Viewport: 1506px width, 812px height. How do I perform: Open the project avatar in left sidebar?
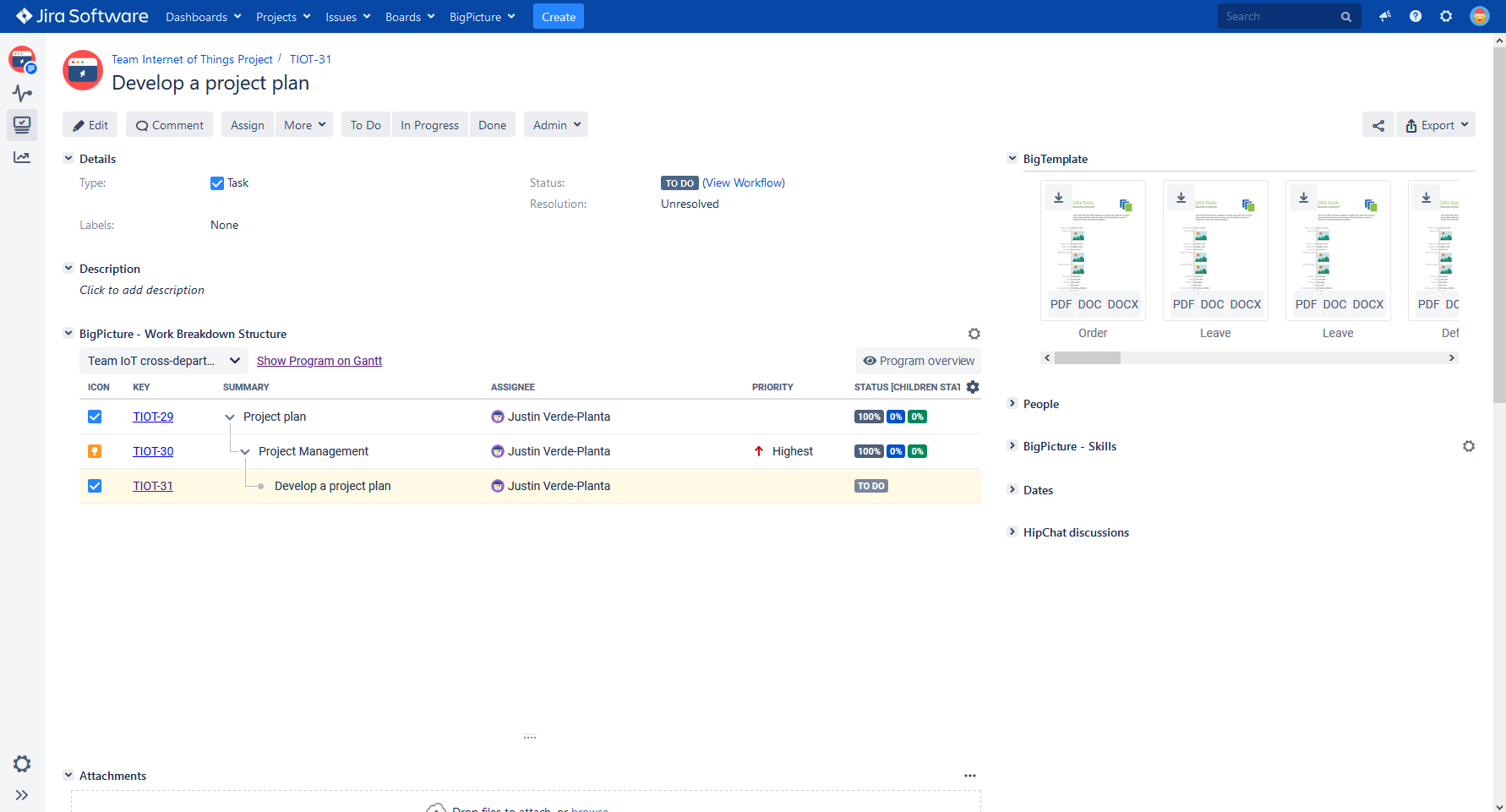[x=22, y=59]
